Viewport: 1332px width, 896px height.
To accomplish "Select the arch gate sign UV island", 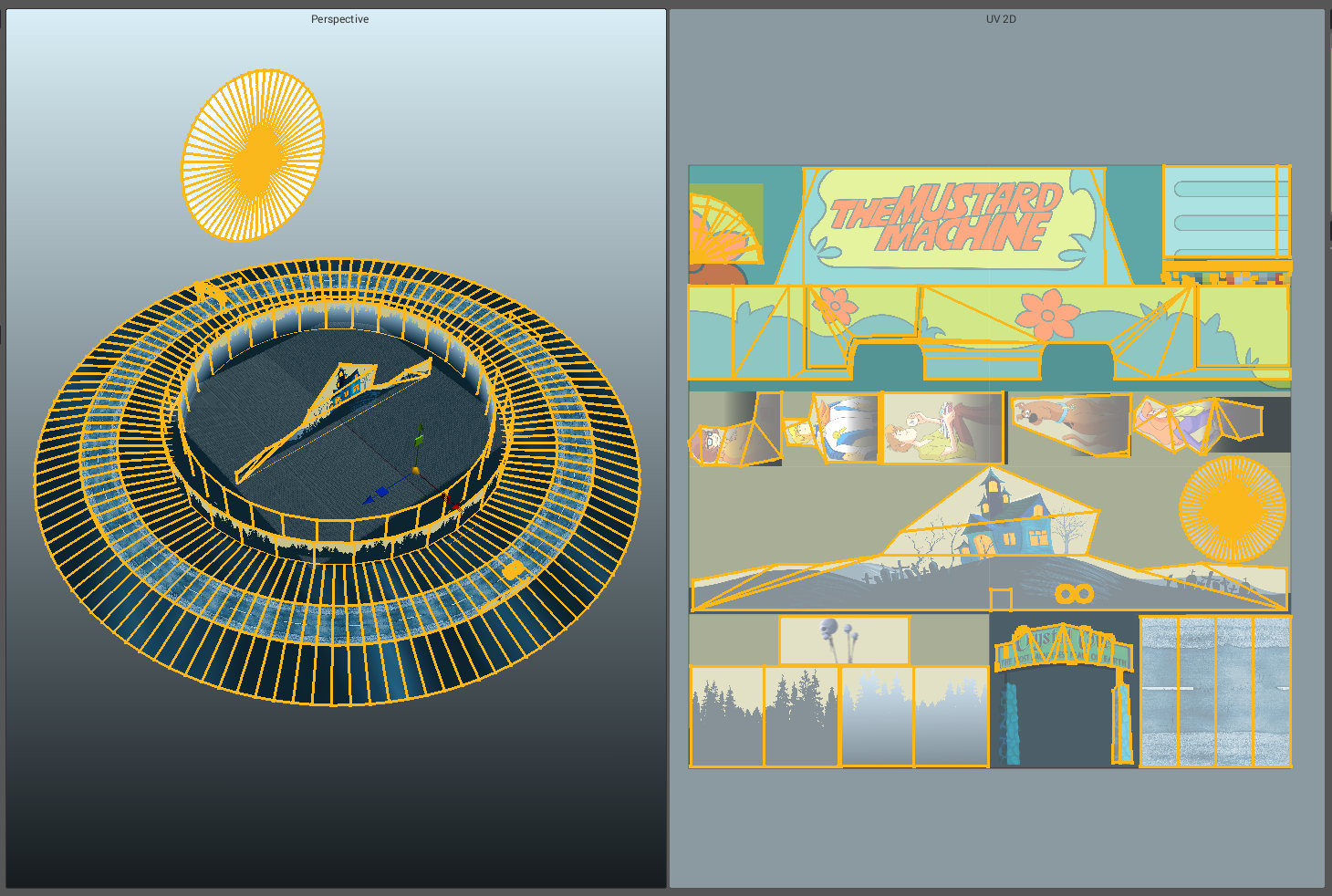I will [x=1062, y=649].
